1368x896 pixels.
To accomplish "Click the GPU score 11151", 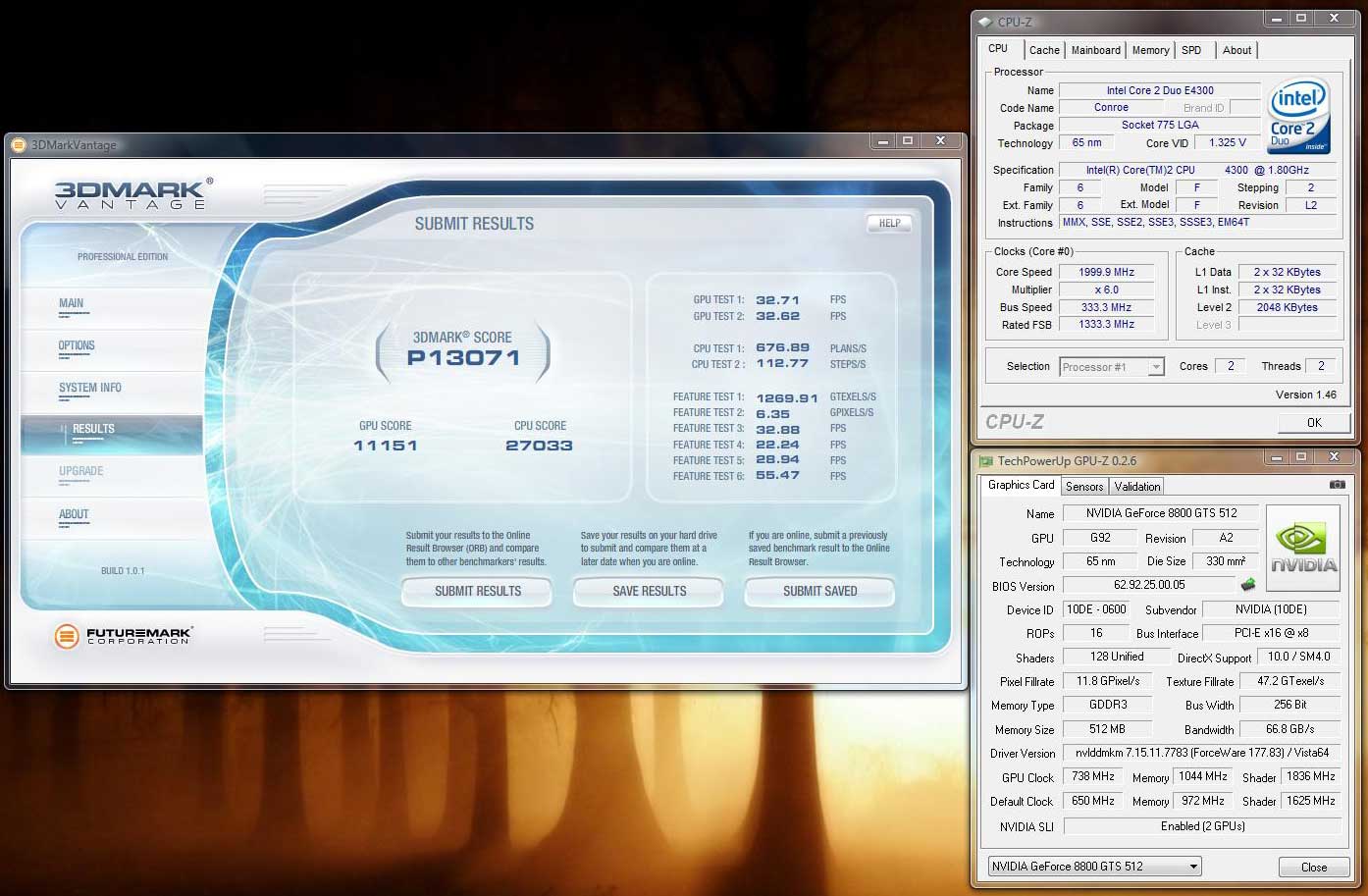I will (385, 446).
